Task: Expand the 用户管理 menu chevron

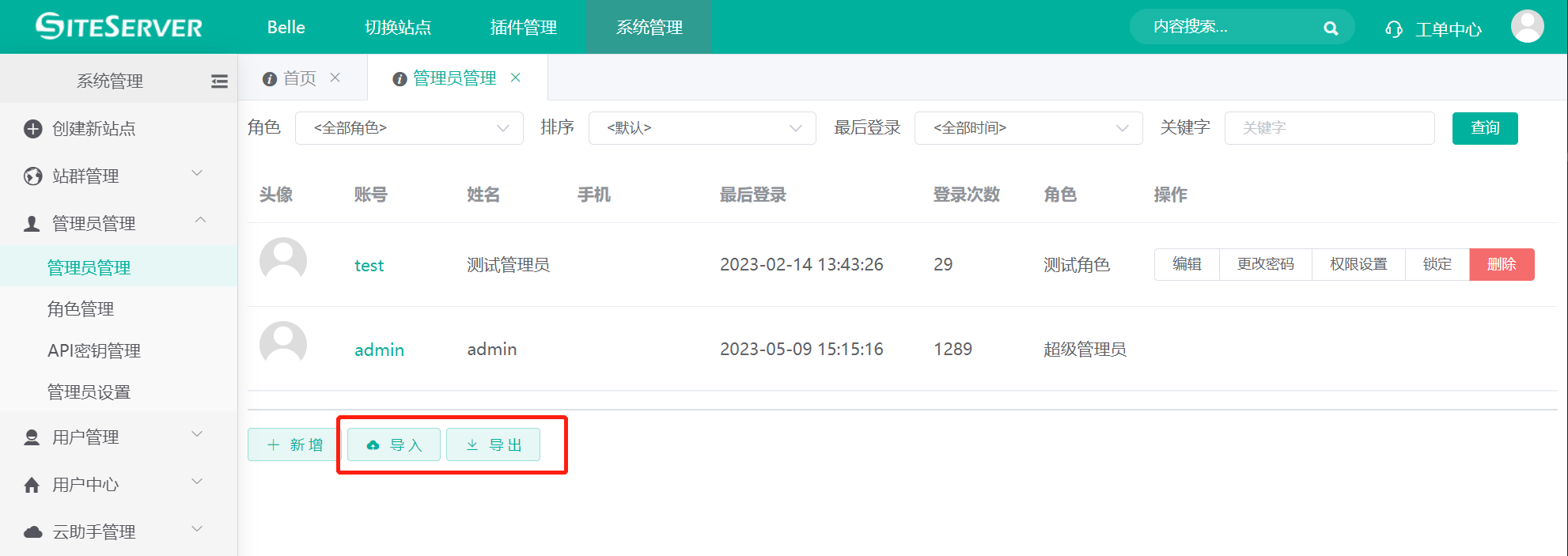Action: [198, 434]
